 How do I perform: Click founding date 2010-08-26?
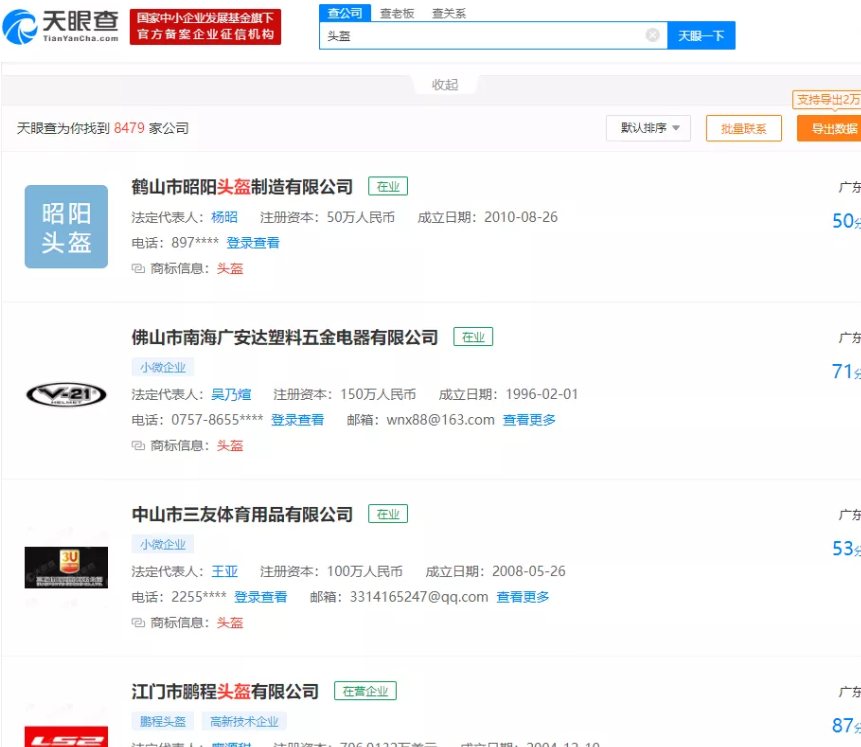[x=521, y=218]
